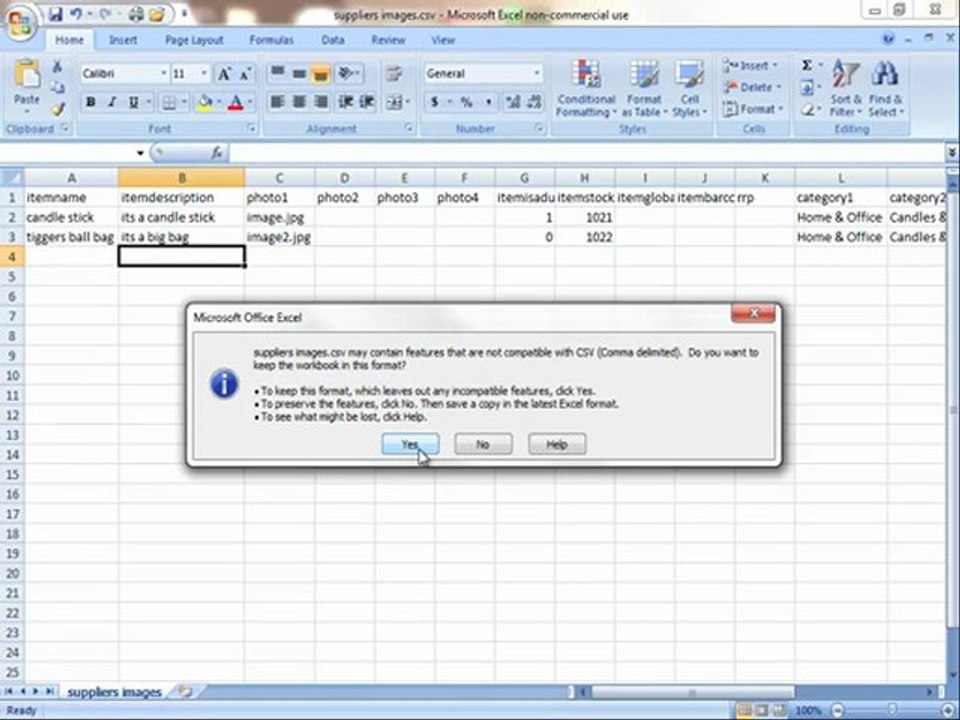The image size is (960, 720).
Task: Decrease font size with Shrink Font
Action: (245, 74)
